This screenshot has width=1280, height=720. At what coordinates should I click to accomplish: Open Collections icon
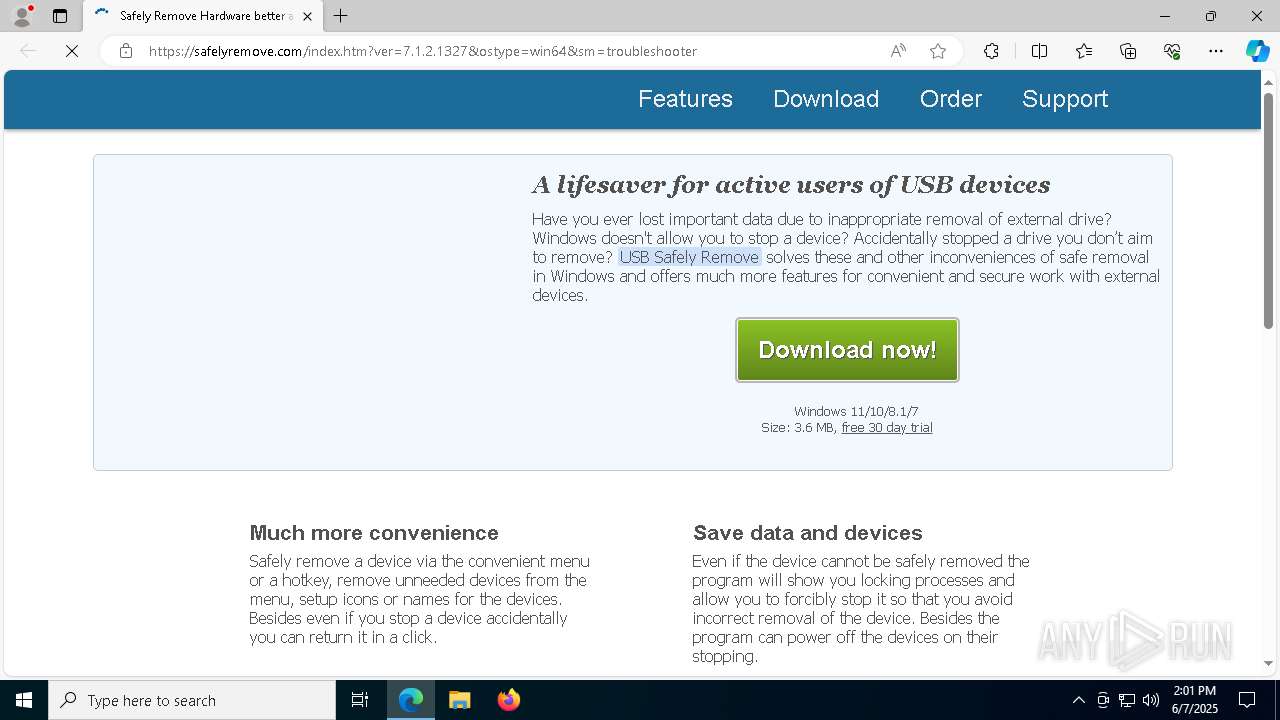1128,51
